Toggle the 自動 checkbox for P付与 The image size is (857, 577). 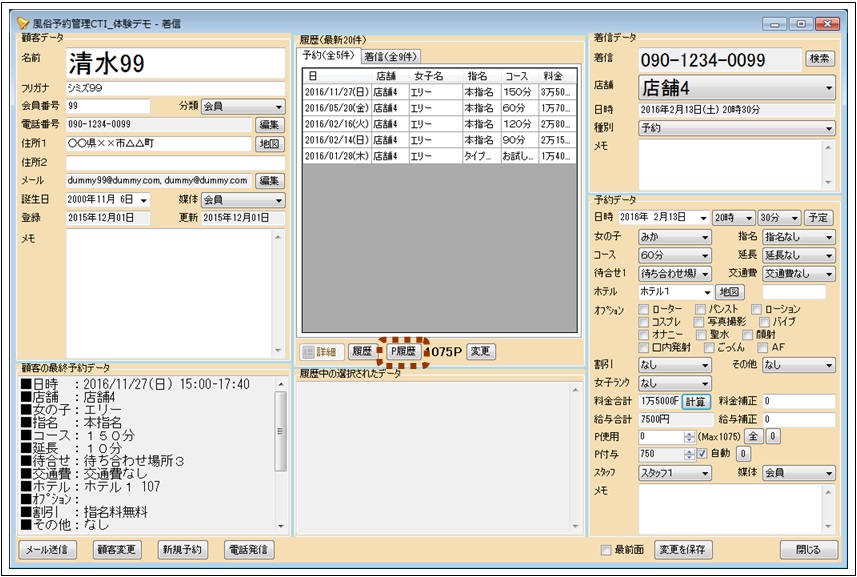click(x=702, y=454)
